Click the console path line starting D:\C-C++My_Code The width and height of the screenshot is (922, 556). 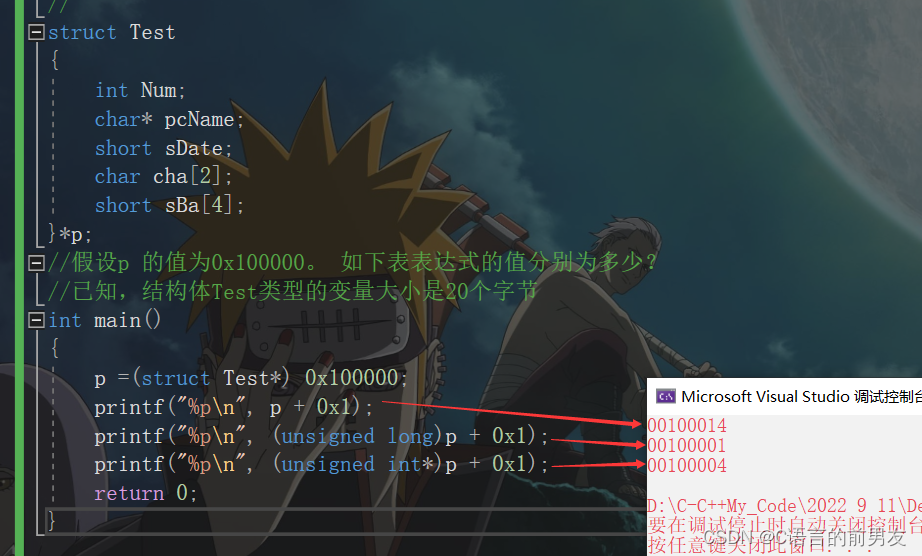pos(784,505)
